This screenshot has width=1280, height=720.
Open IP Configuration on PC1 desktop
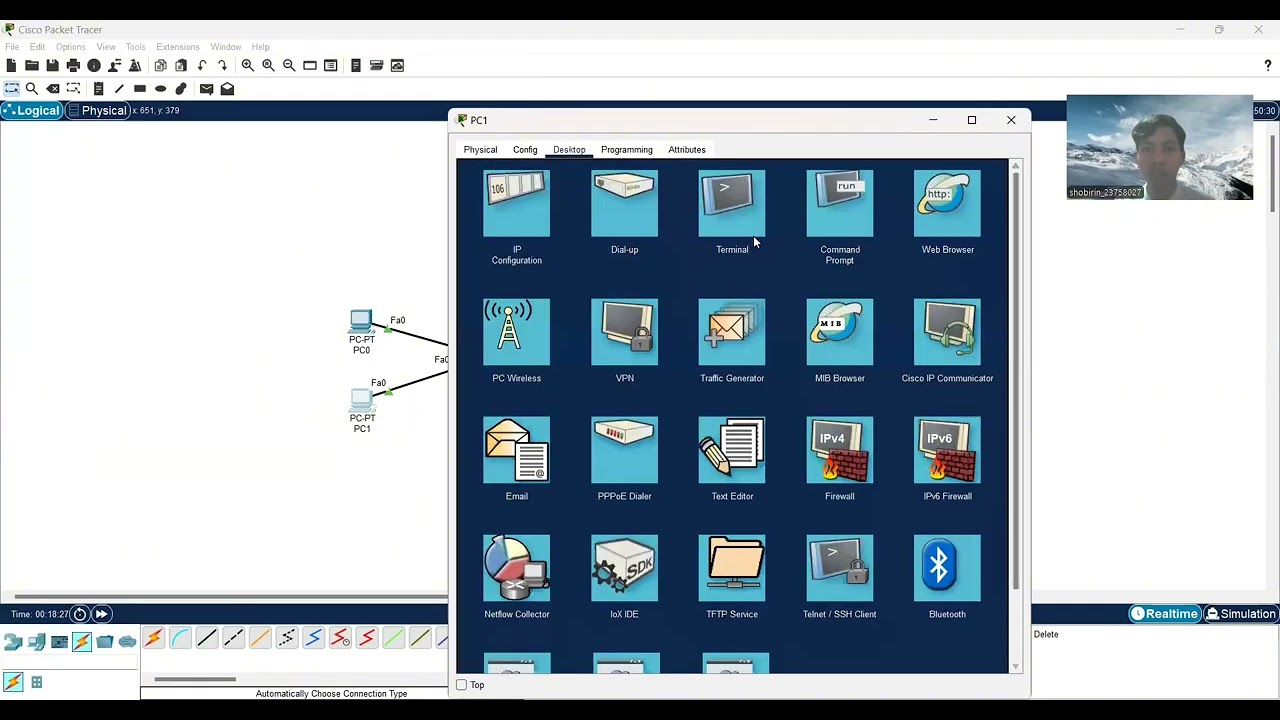516,204
